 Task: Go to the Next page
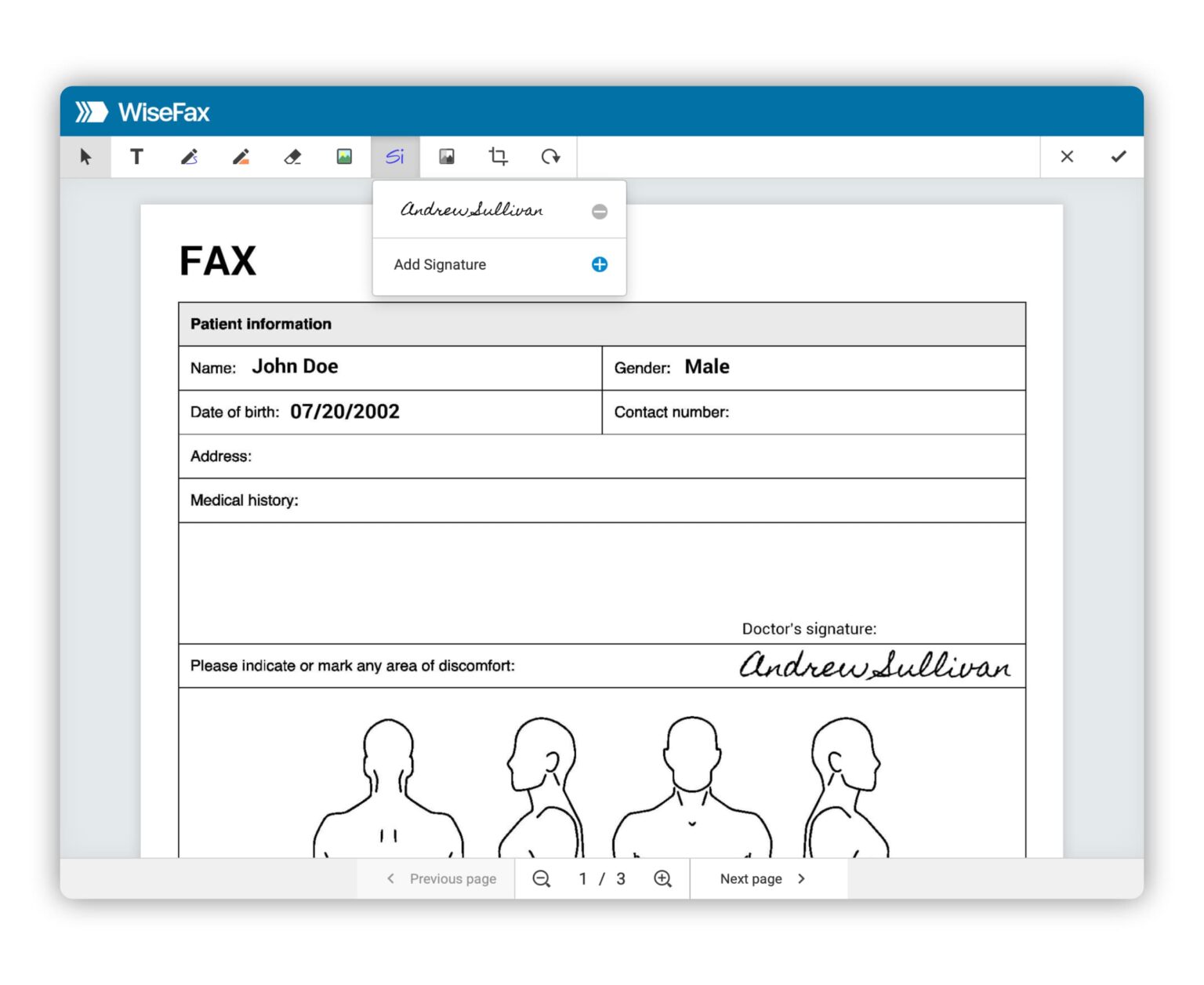tap(762, 879)
